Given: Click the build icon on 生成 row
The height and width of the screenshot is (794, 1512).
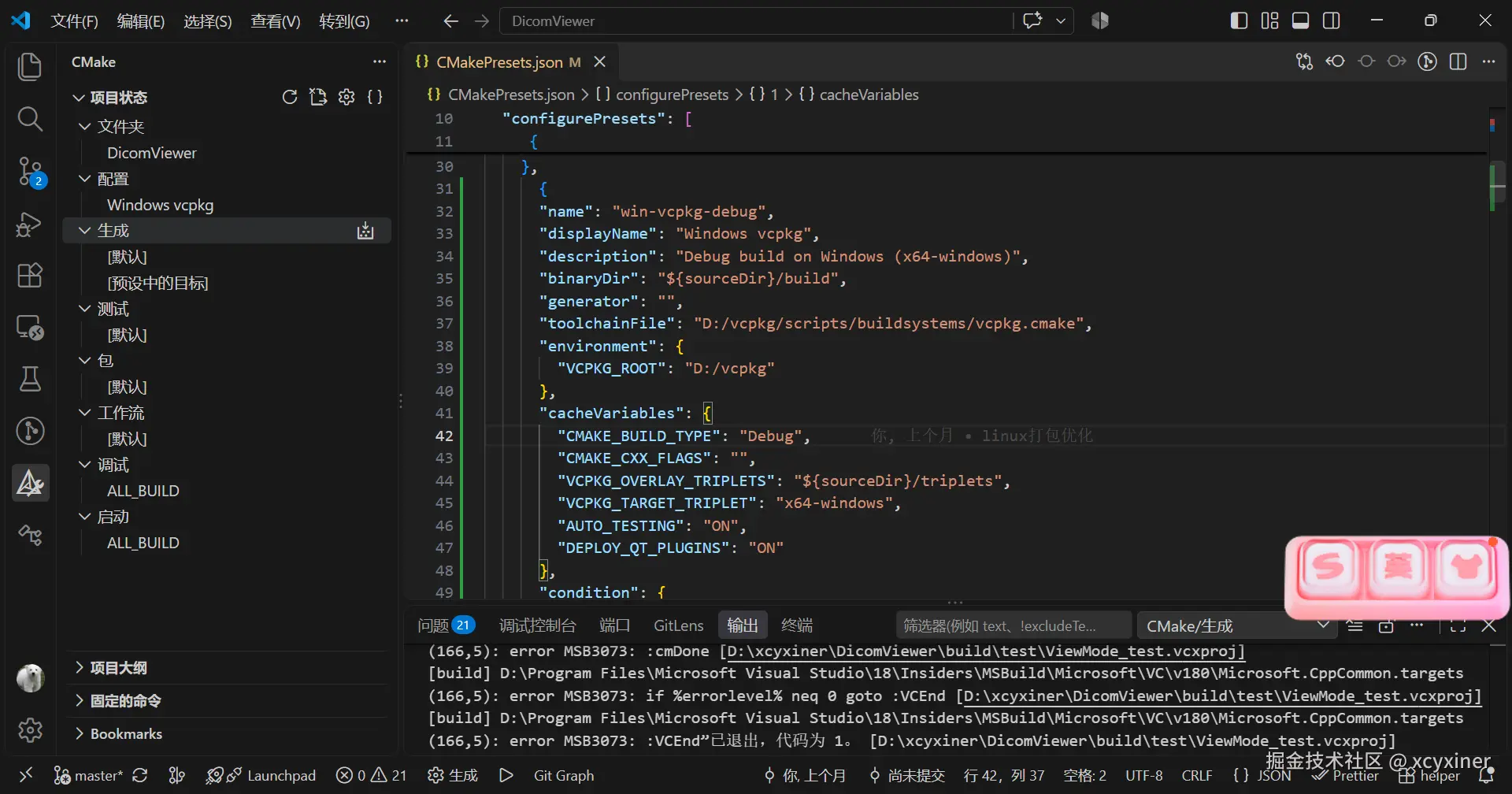Looking at the screenshot, I should coord(365,231).
